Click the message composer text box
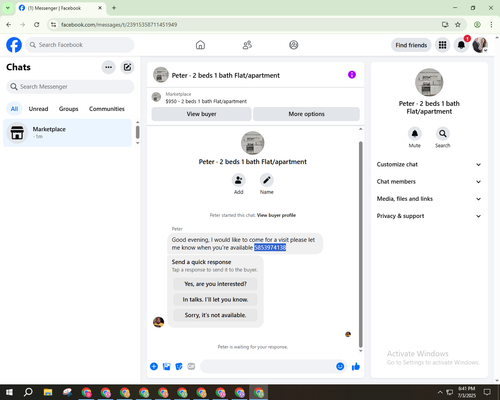The width and height of the screenshot is (500, 400). (268, 367)
